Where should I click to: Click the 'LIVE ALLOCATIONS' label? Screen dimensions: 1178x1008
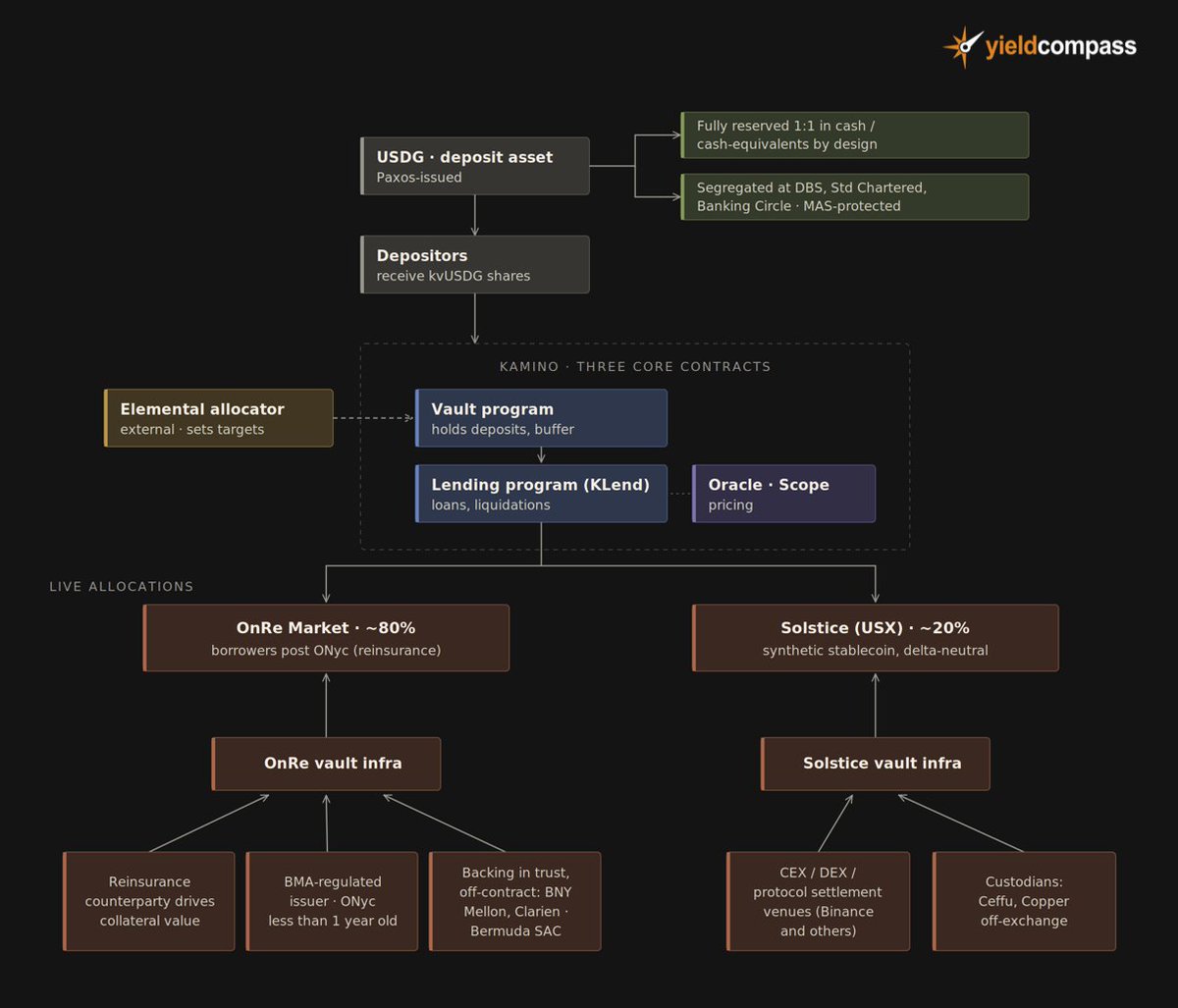click(x=122, y=586)
